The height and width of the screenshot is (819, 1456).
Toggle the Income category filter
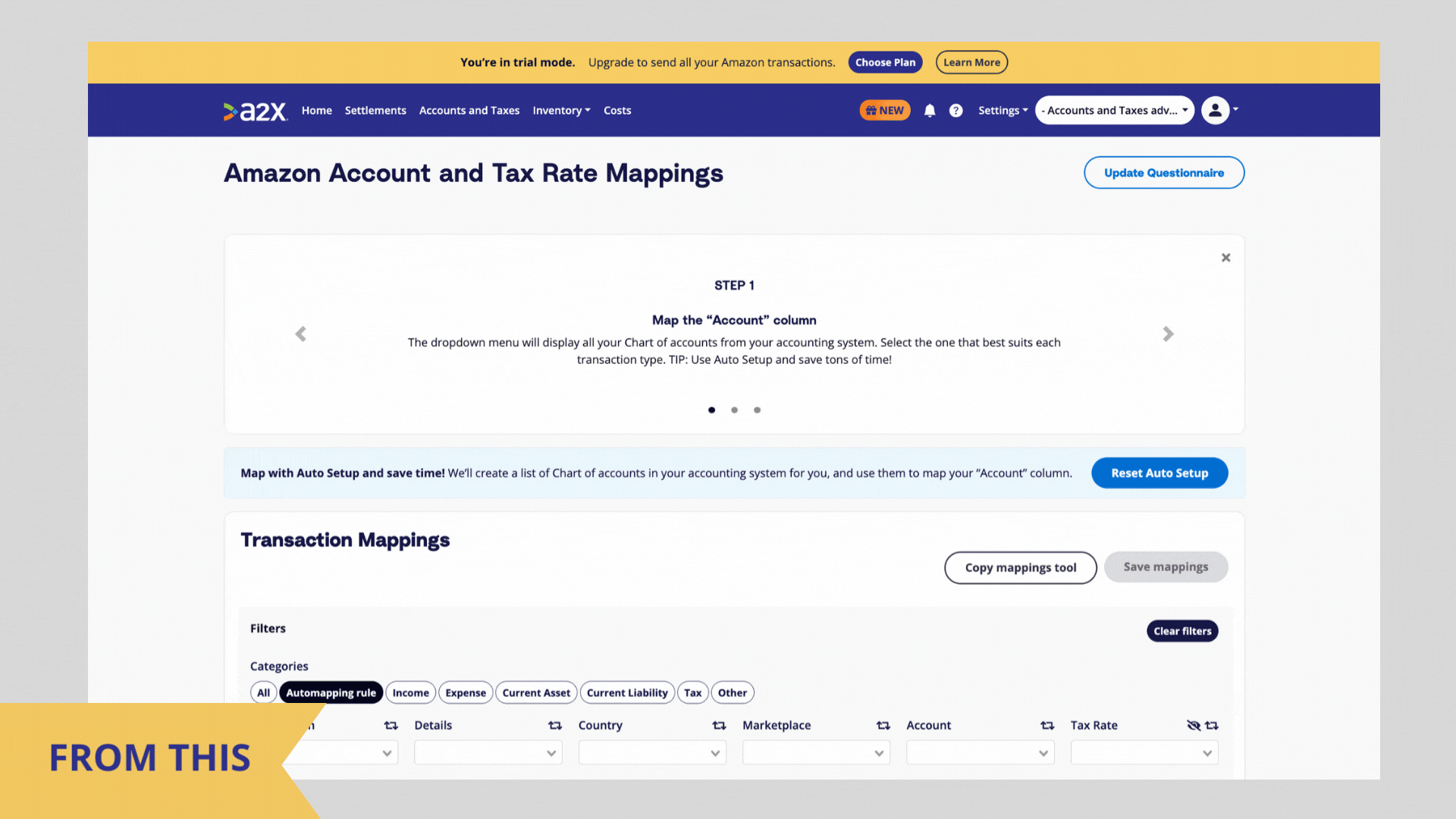tap(410, 693)
